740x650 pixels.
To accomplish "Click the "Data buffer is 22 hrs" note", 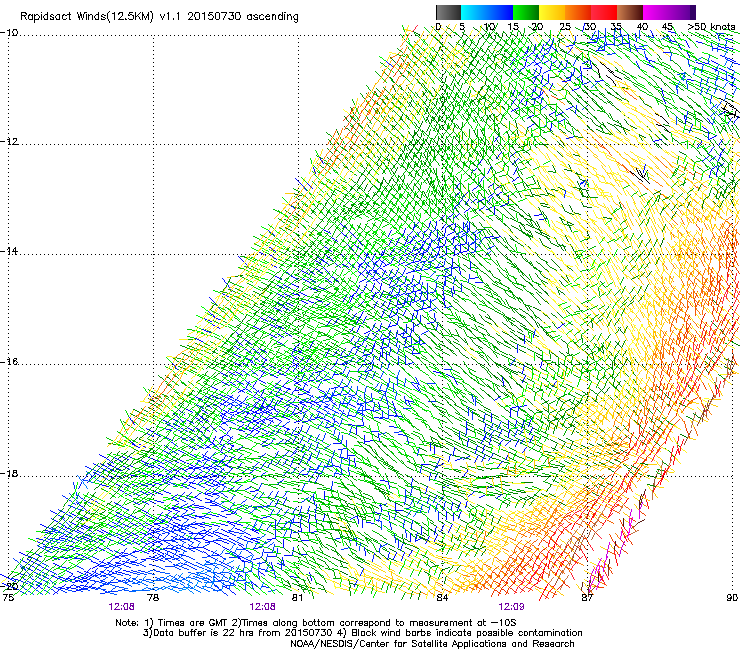I will pyautogui.click(x=362, y=633).
